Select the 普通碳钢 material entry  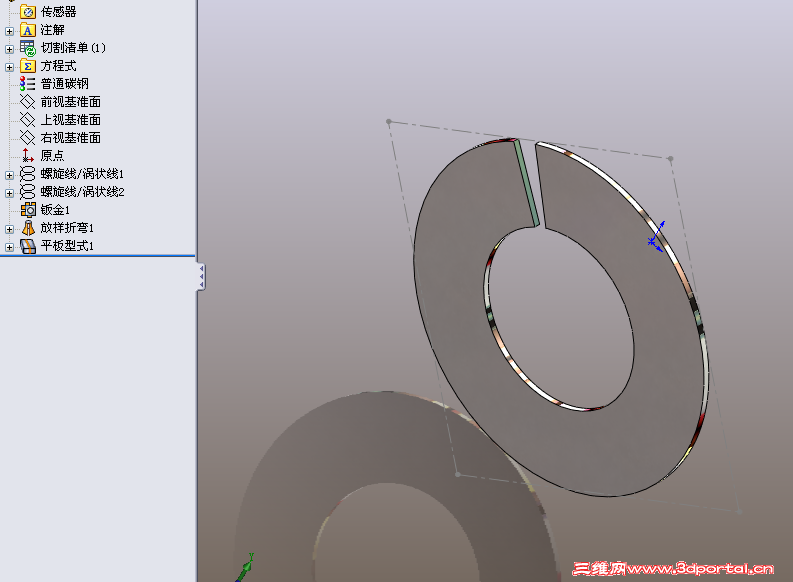65,84
